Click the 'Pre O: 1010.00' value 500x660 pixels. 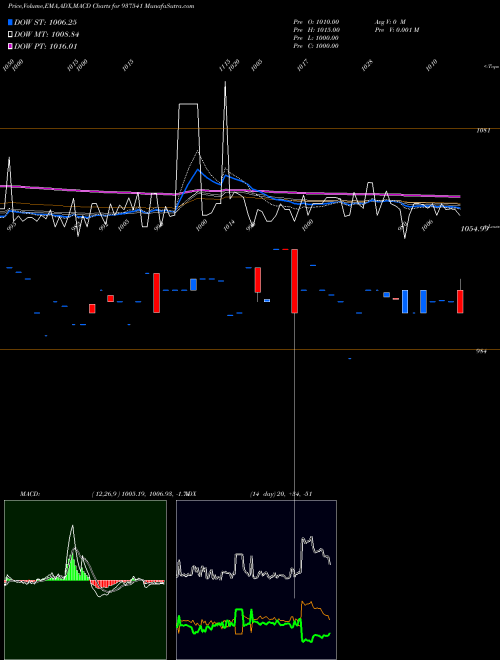316,21
